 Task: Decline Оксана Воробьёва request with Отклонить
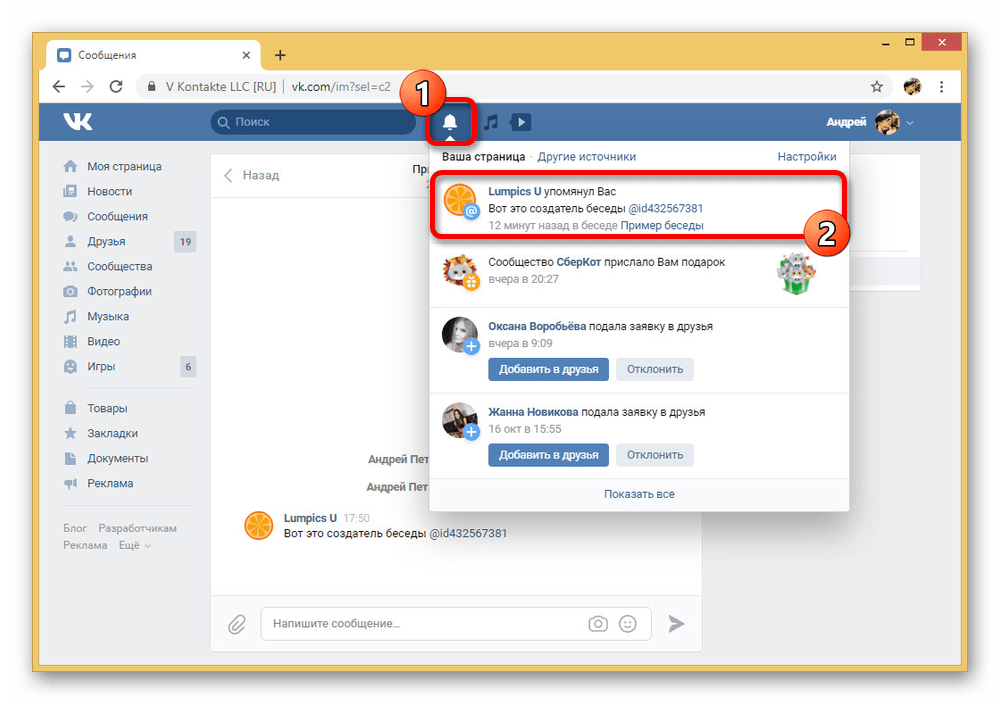coord(655,369)
